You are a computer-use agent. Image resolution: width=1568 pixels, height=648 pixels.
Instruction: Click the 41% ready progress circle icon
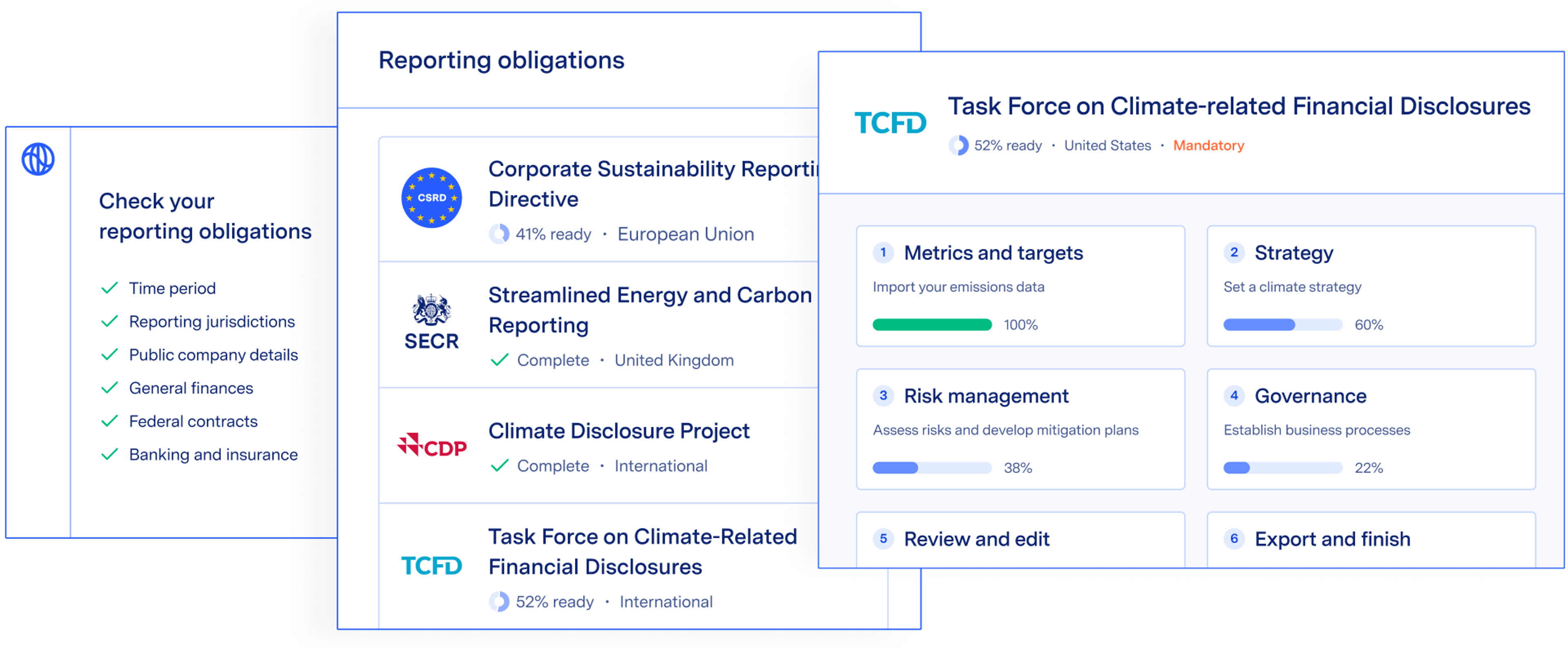pyautogui.click(x=499, y=234)
